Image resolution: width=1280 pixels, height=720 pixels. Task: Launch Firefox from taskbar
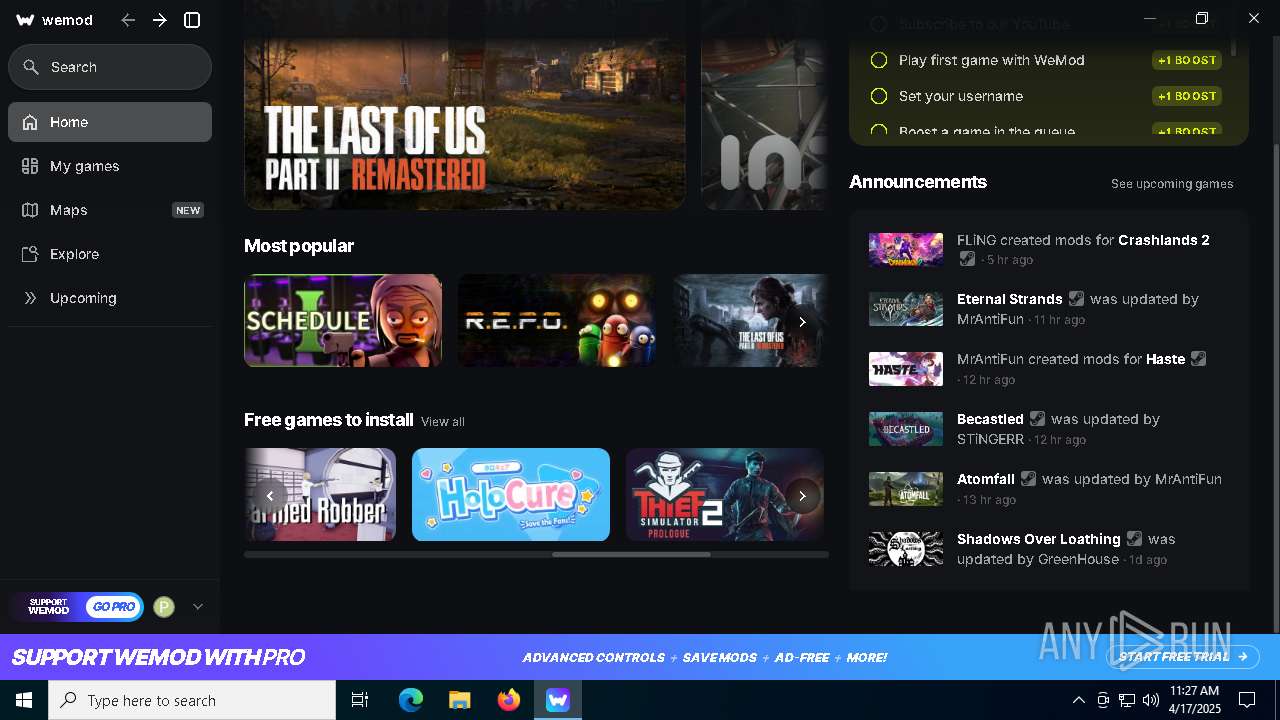tap(509, 700)
